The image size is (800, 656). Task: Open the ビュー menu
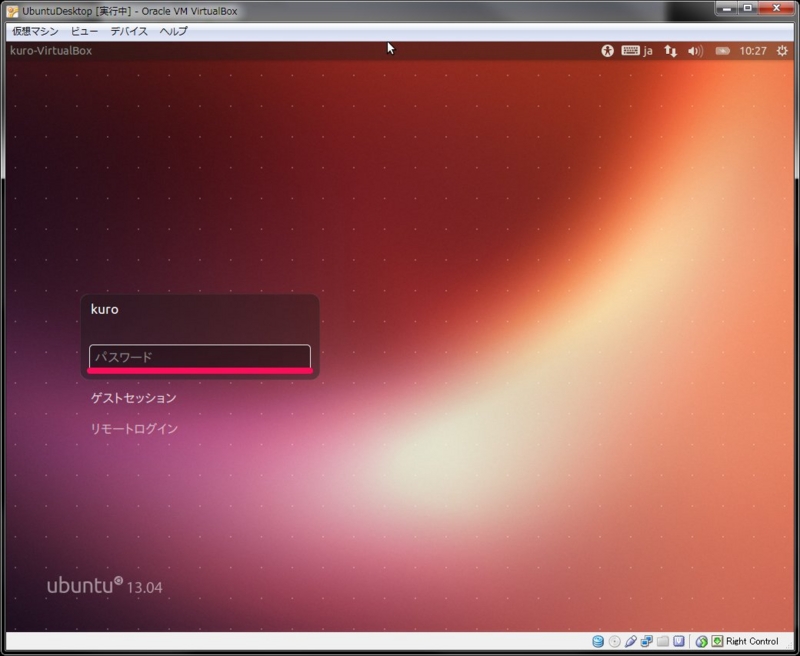[84, 31]
